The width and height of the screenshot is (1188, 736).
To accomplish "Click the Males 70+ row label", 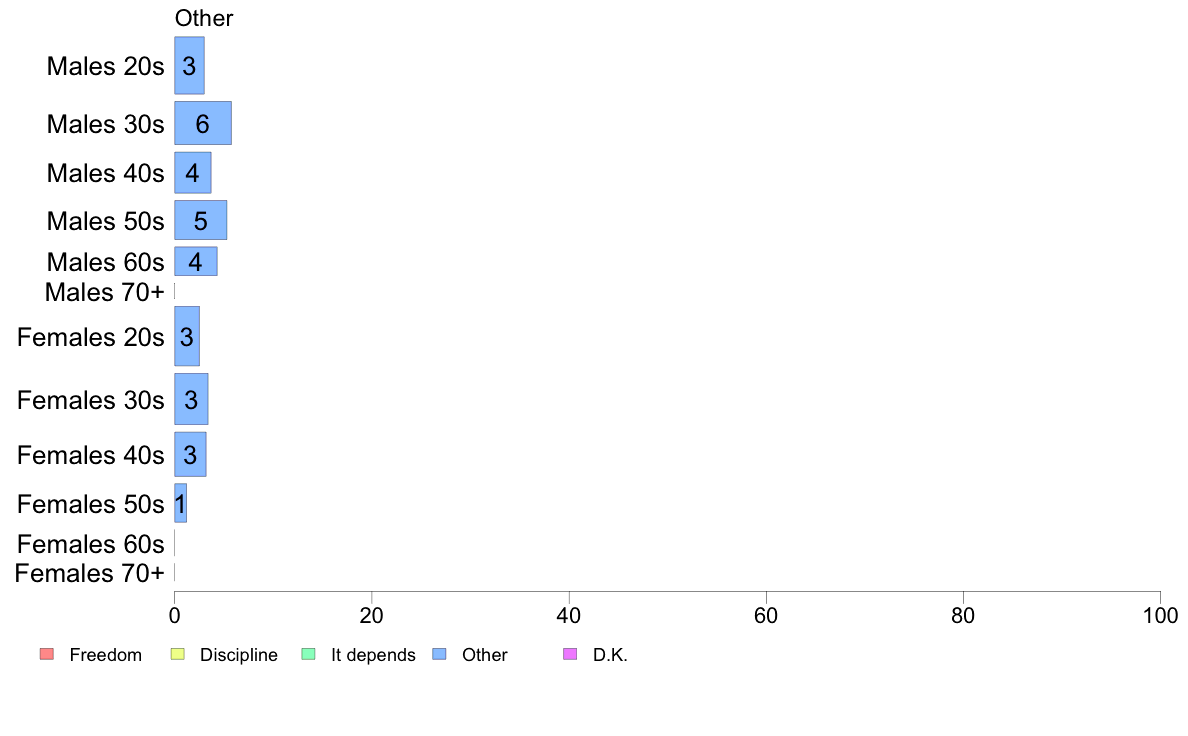I will 105,292.
